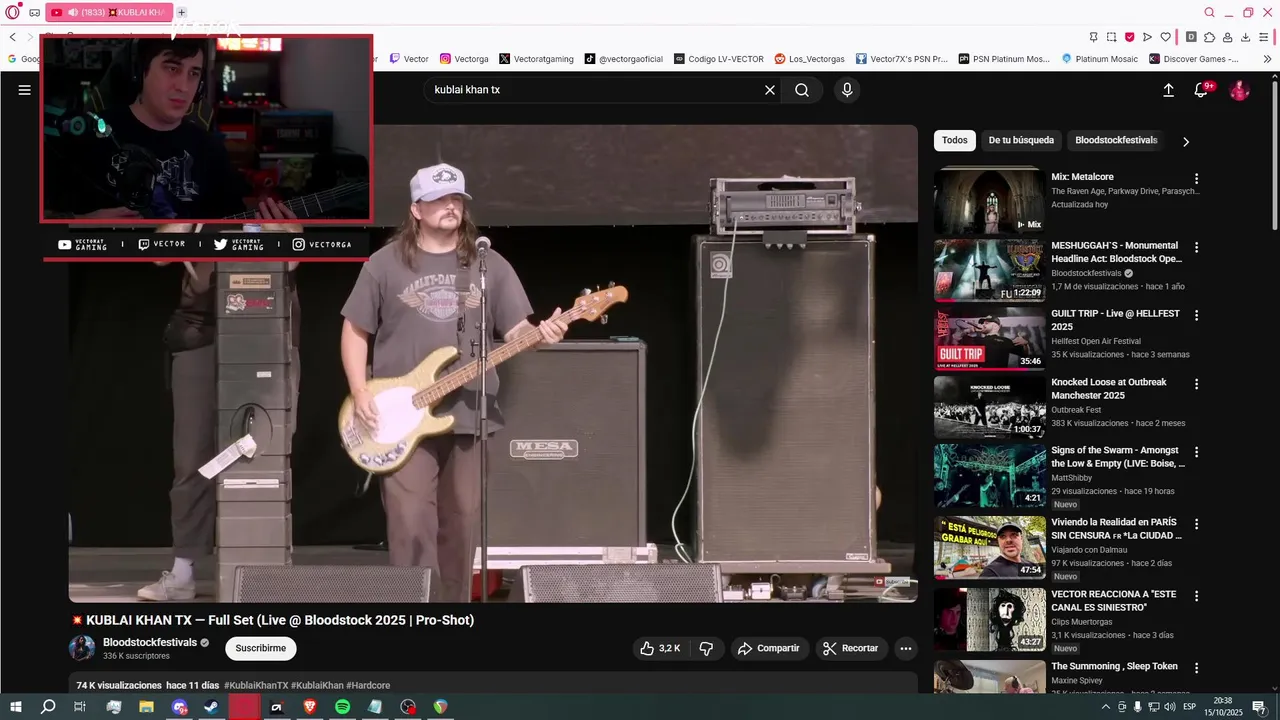The height and width of the screenshot is (720, 1280).
Task: Open YouTube hamburger guide menu
Action: [25, 90]
